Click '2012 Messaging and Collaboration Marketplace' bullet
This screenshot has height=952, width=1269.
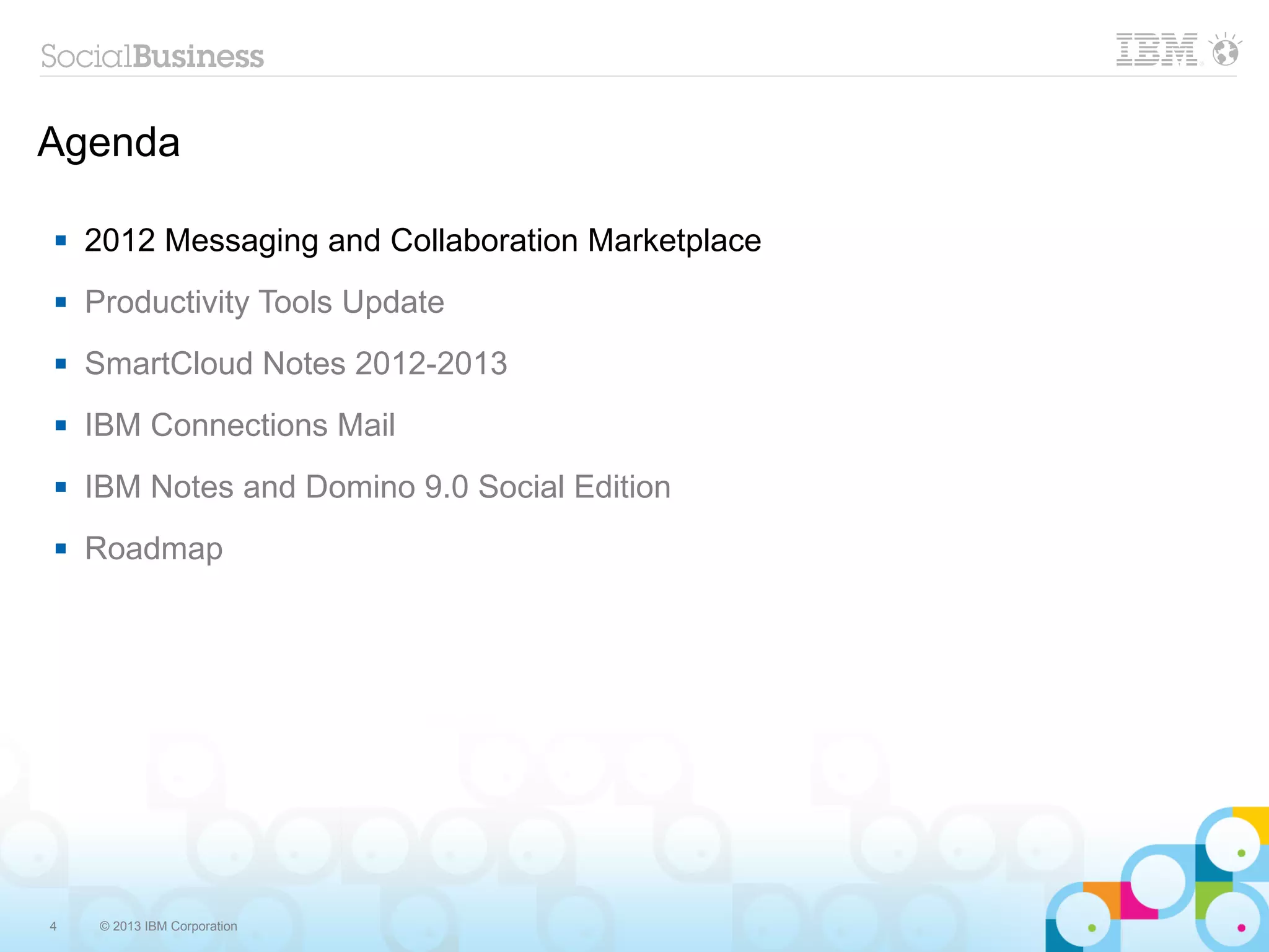423,240
